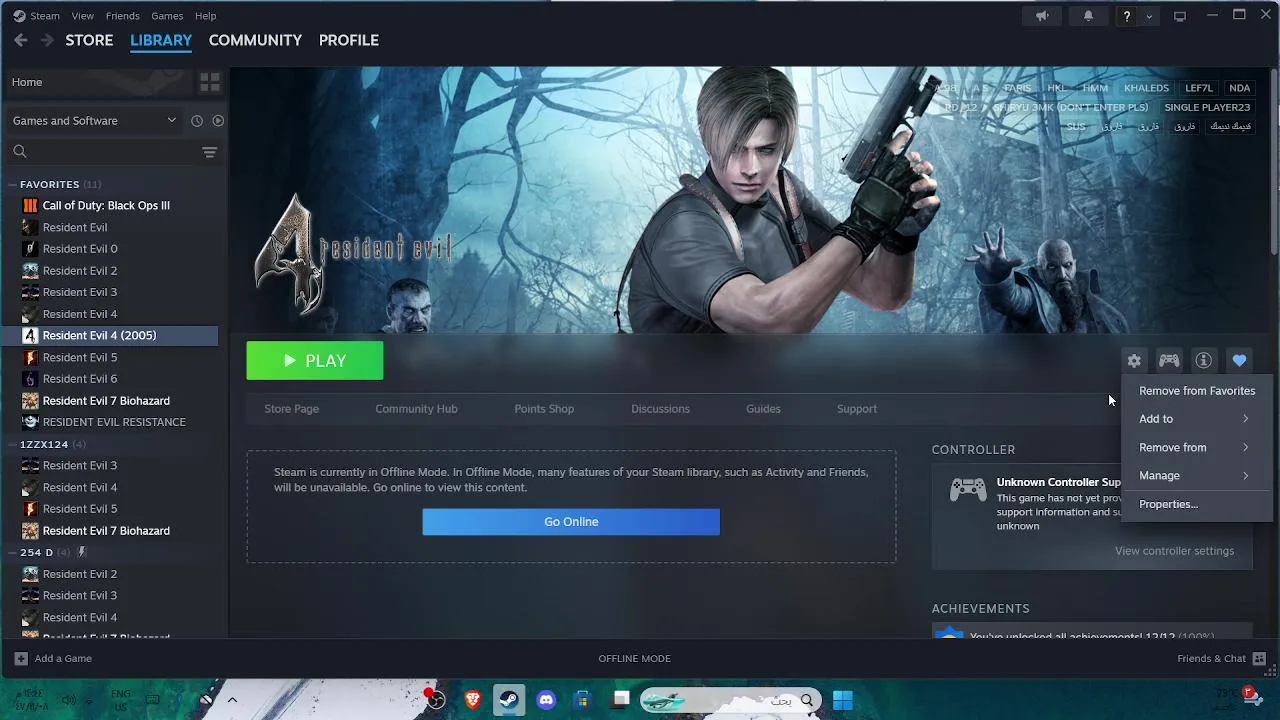Click the Resident Evil 0 game icon
Viewport: 1280px width, 720px height.
[x=30, y=249]
